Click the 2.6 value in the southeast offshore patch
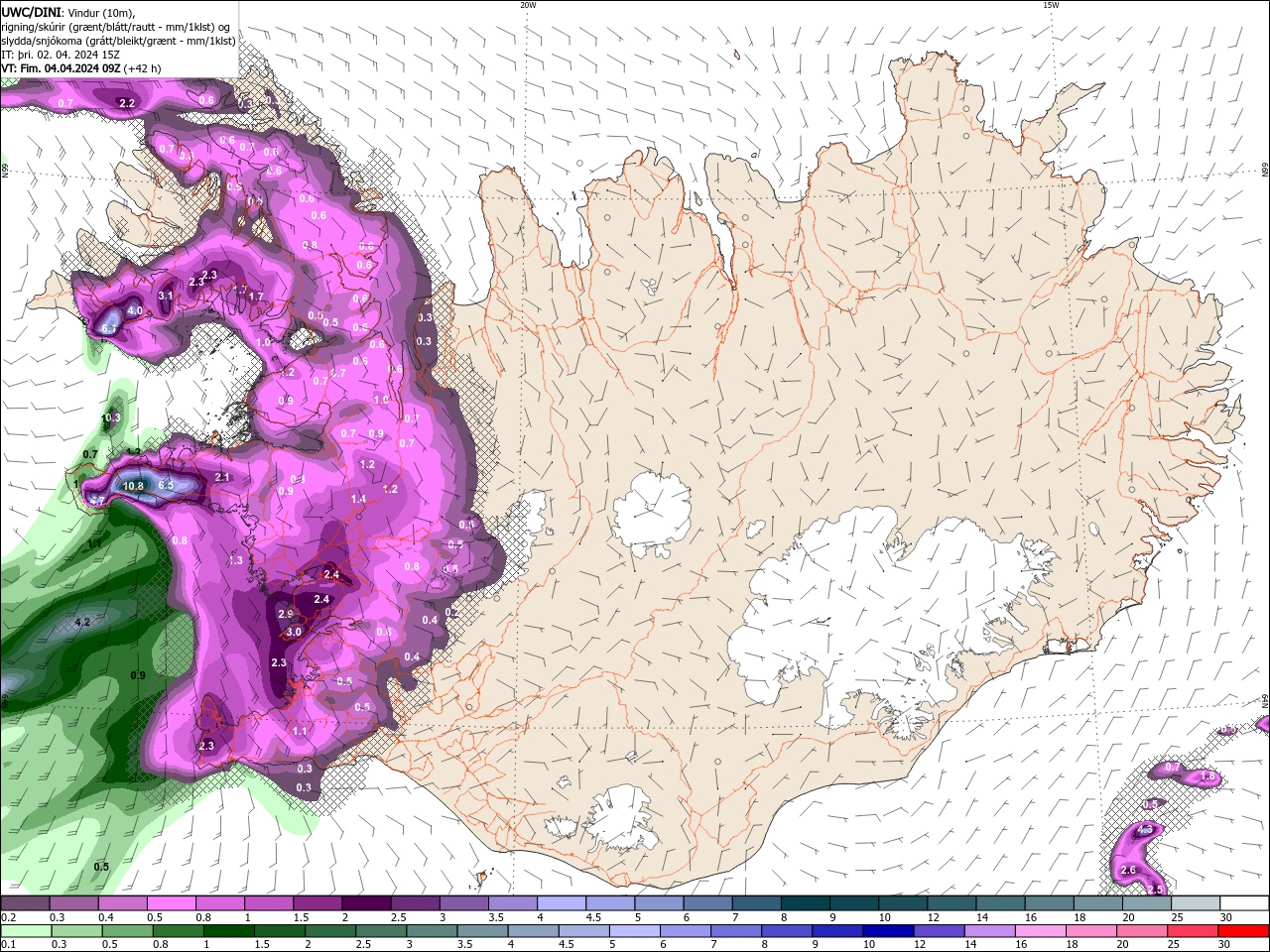Screen dimensions: 1270x952 [x=1128, y=870]
